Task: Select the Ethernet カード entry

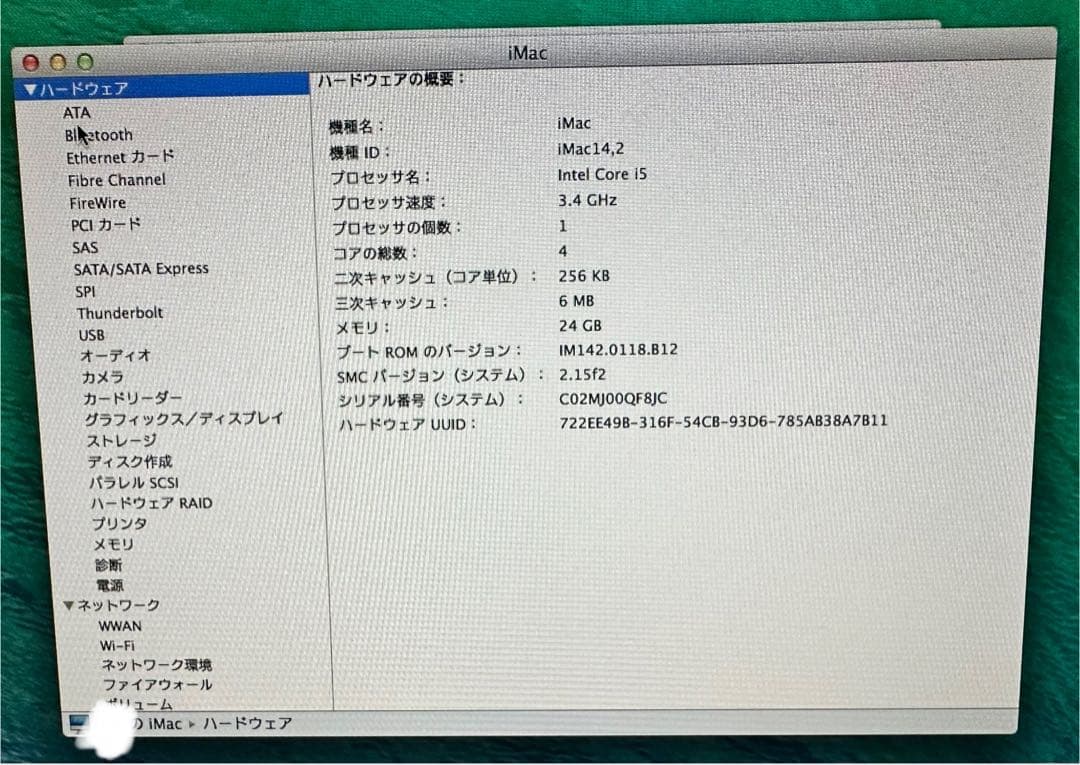Action: (x=120, y=157)
